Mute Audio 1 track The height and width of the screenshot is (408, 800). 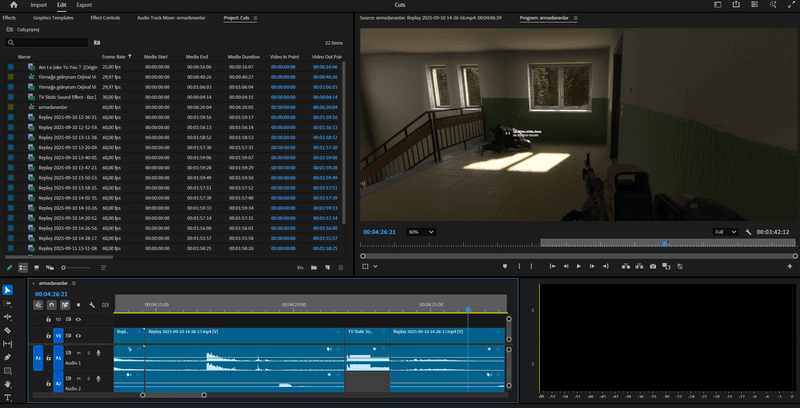pos(79,352)
